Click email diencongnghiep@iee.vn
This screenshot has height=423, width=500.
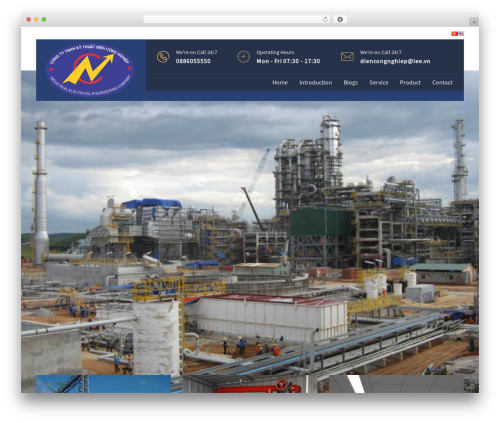tap(395, 61)
